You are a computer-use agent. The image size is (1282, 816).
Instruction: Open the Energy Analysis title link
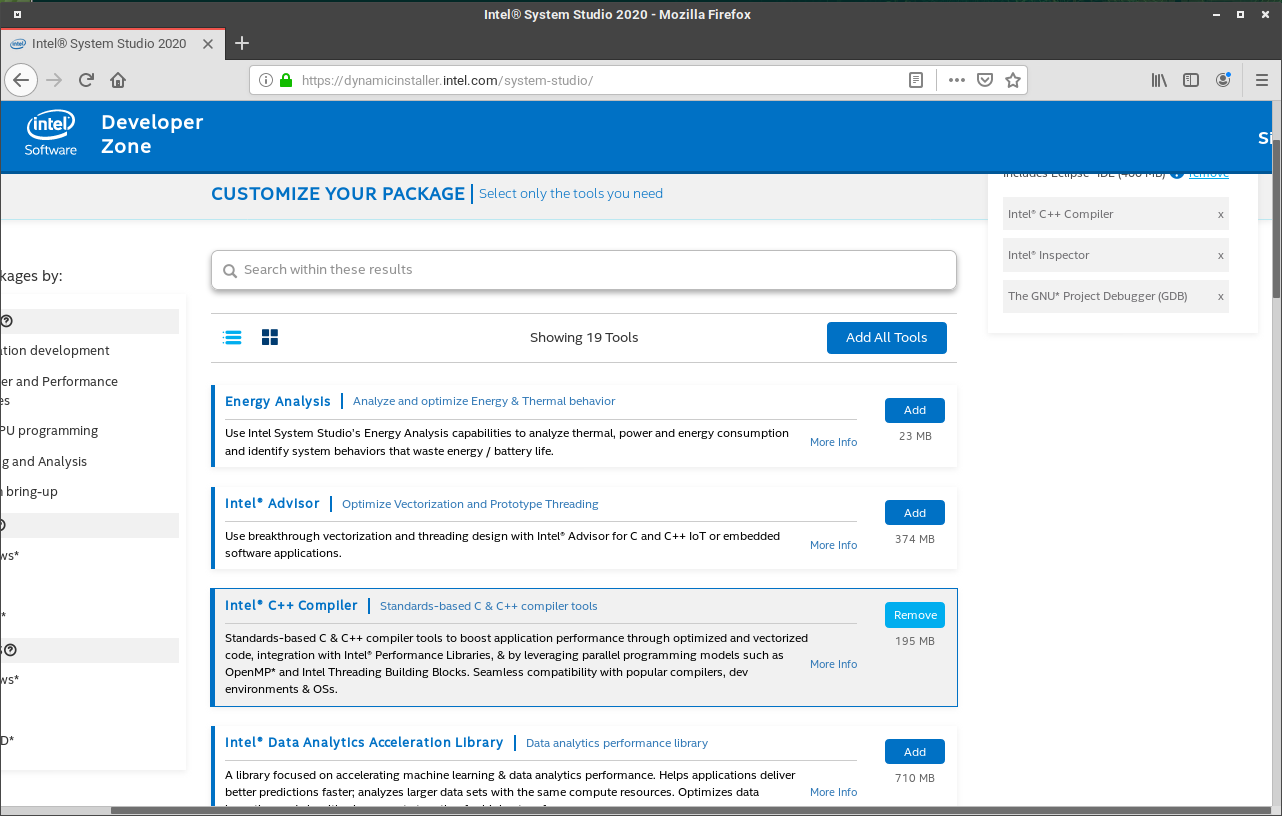278,401
